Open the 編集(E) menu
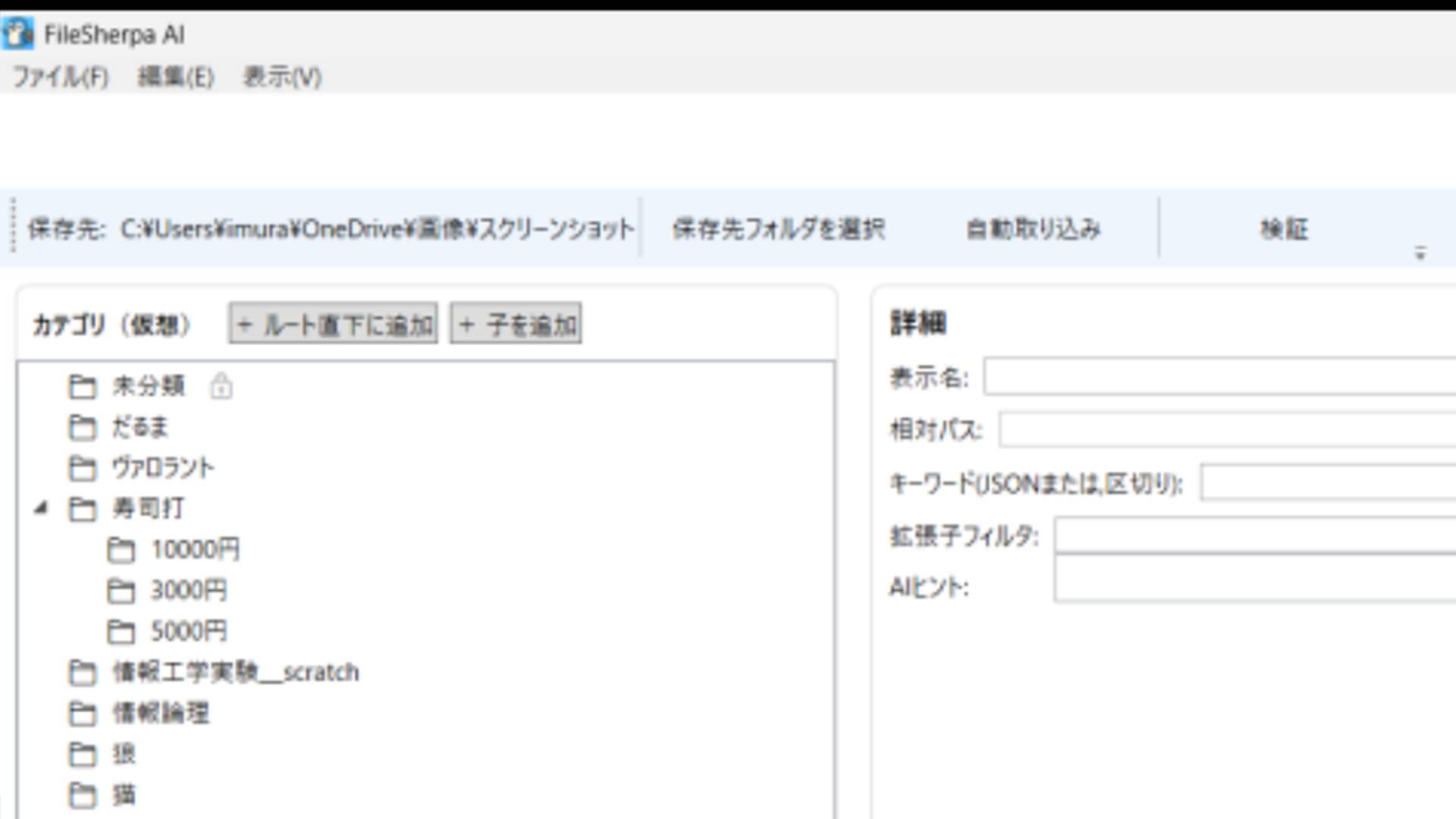 click(176, 77)
